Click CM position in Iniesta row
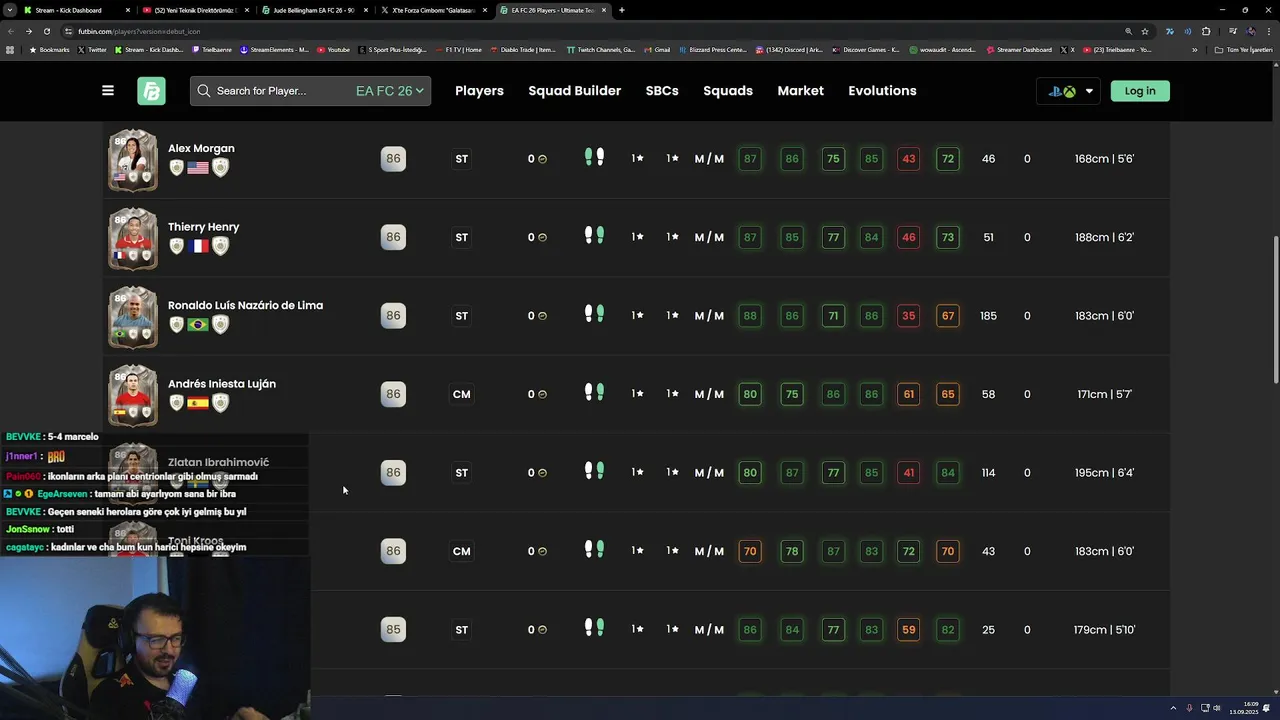The image size is (1280, 720). [461, 394]
